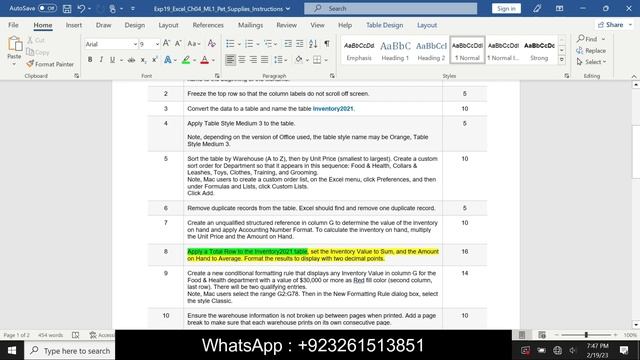Viewport: 640px width, 360px height.
Task: Apply the Emphasis style
Action: click(359, 51)
